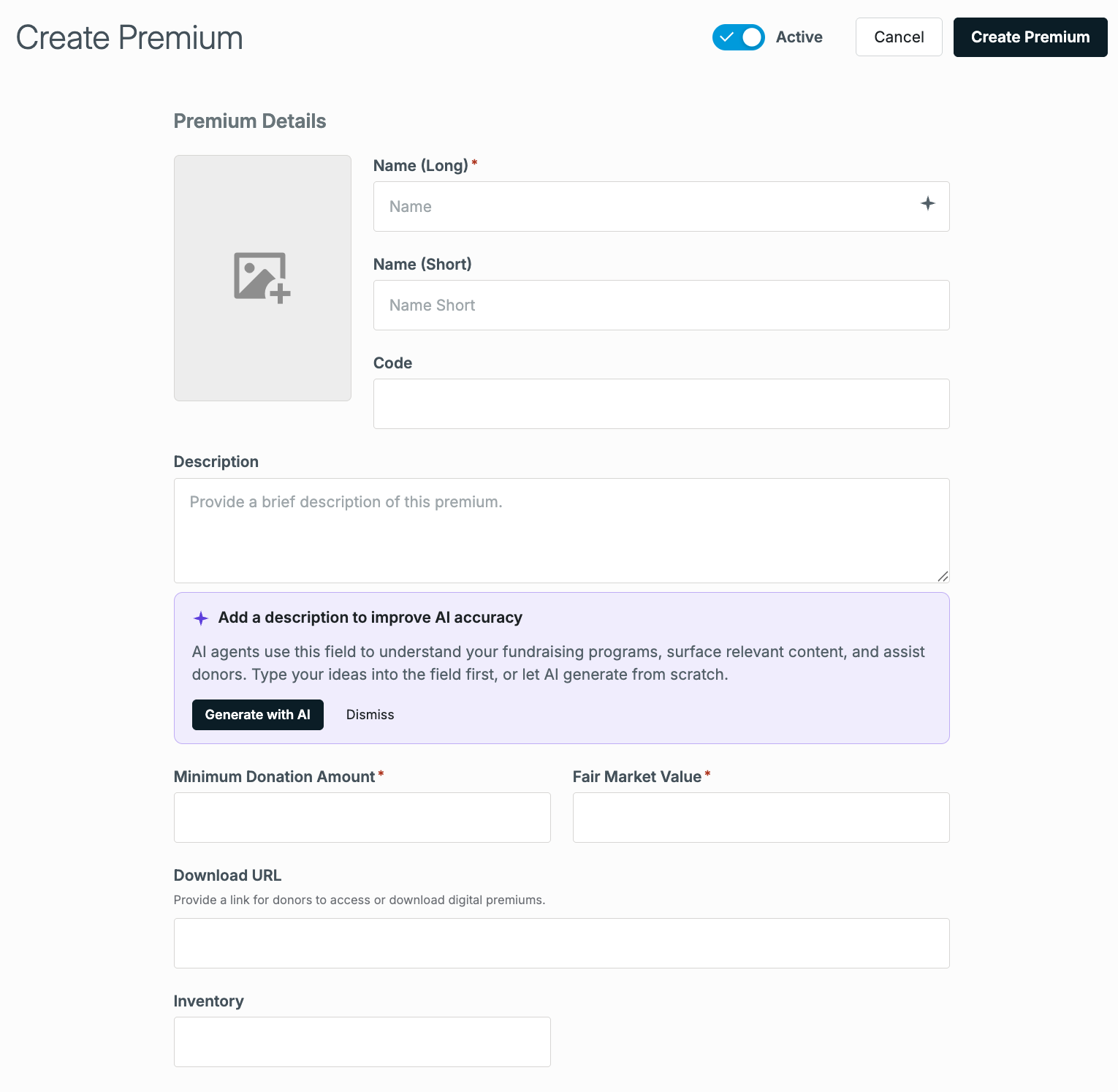This screenshot has height=1092, width=1118.
Task: Click Generate with AI button
Action: 258,715
